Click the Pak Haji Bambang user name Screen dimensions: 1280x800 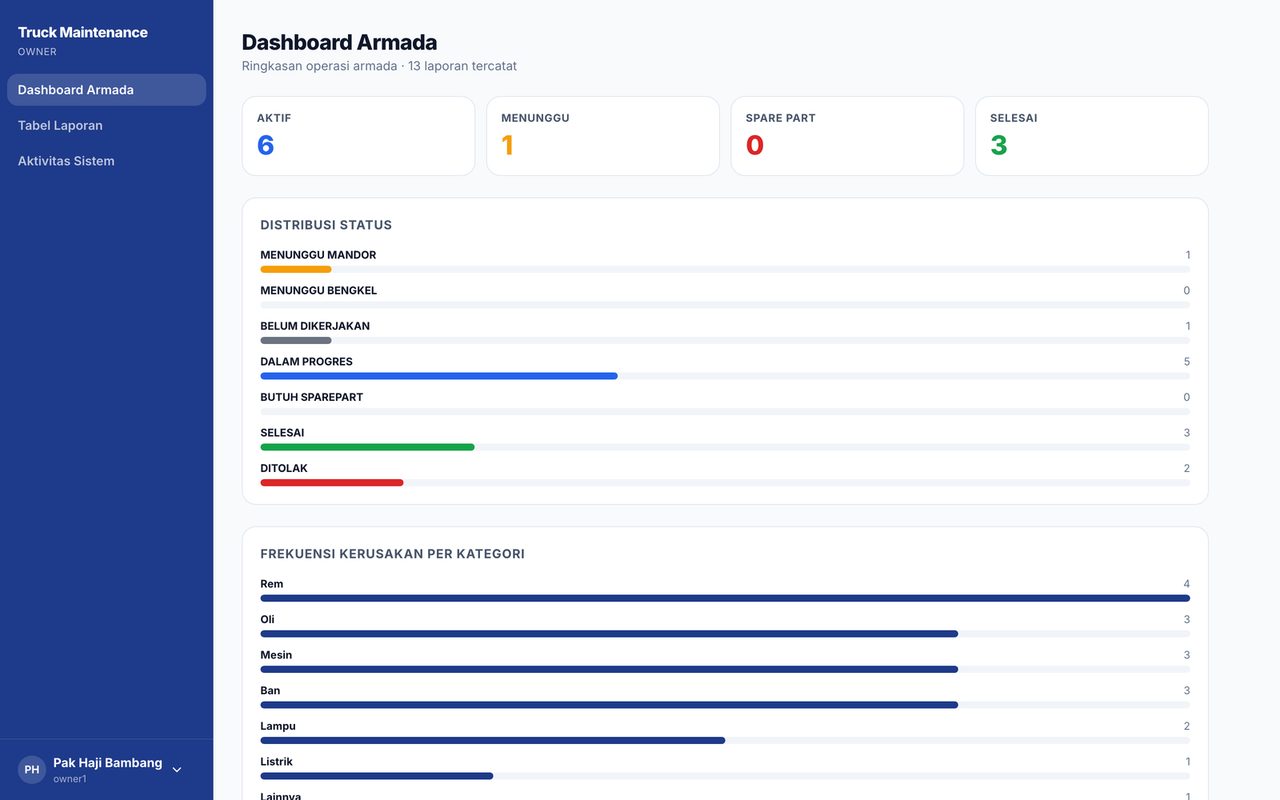108,763
